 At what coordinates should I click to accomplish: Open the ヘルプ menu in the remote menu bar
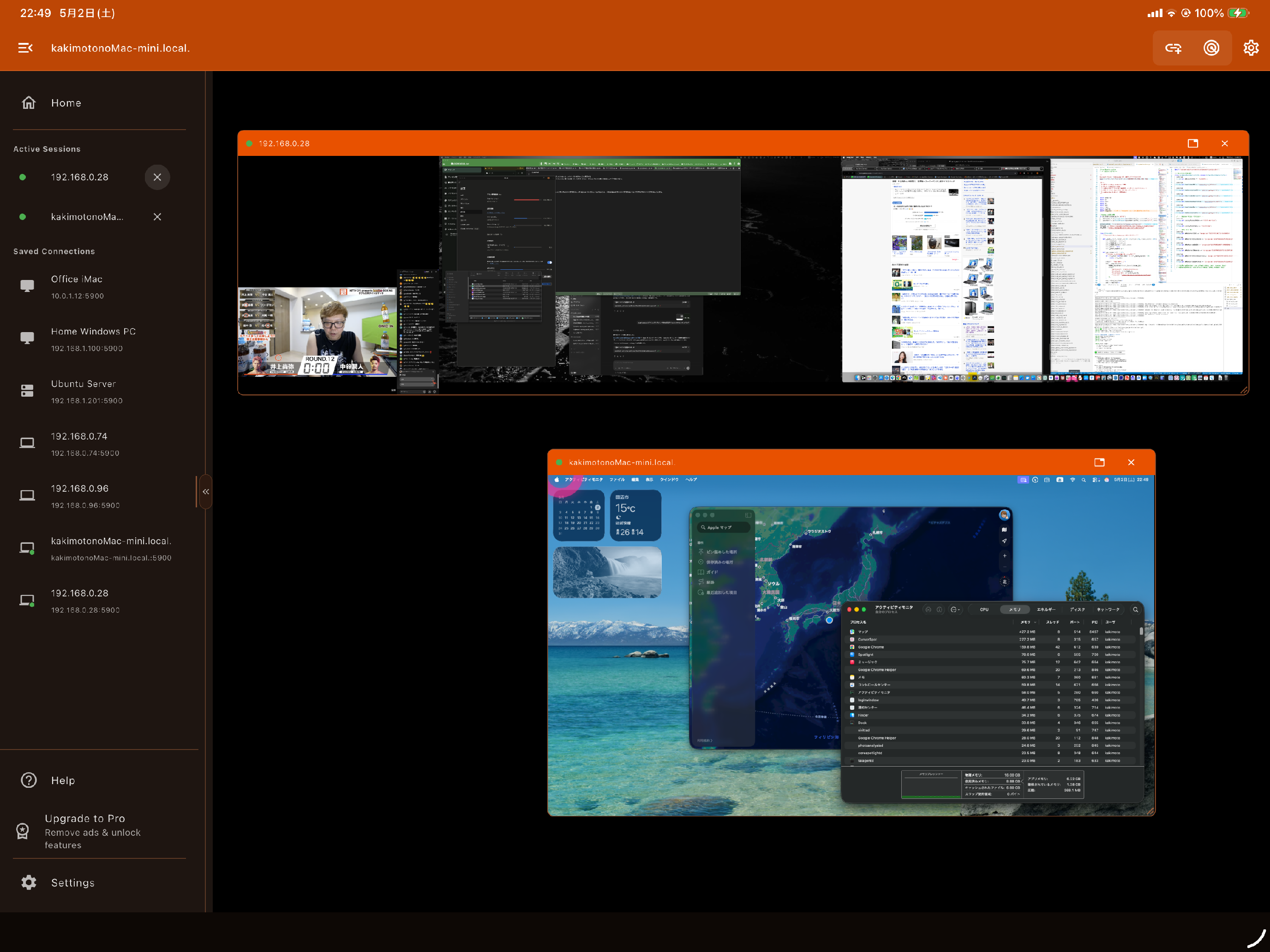pyautogui.click(x=691, y=480)
